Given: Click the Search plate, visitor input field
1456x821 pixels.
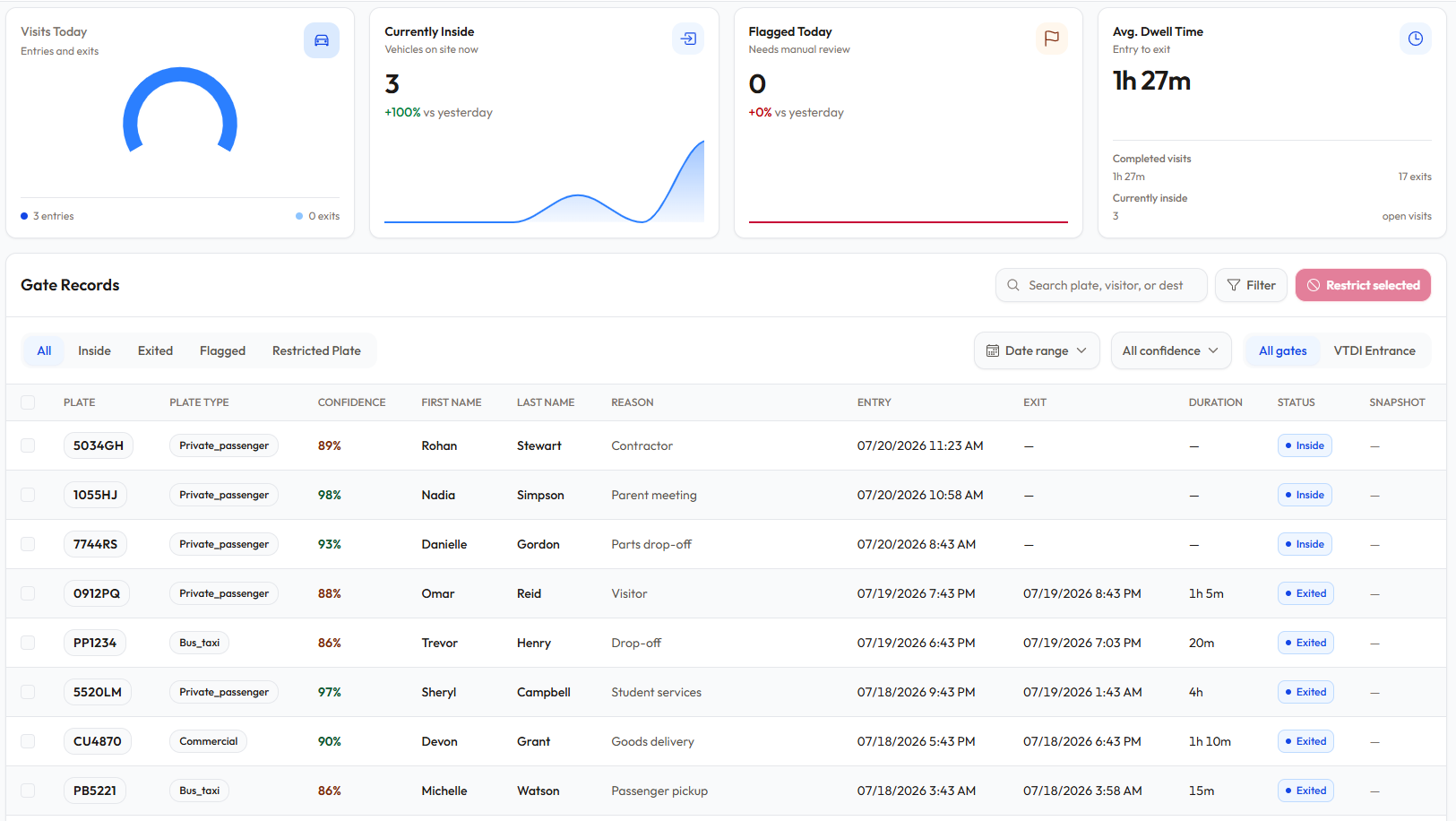Looking at the screenshot, I should (x=1101, y=285).
